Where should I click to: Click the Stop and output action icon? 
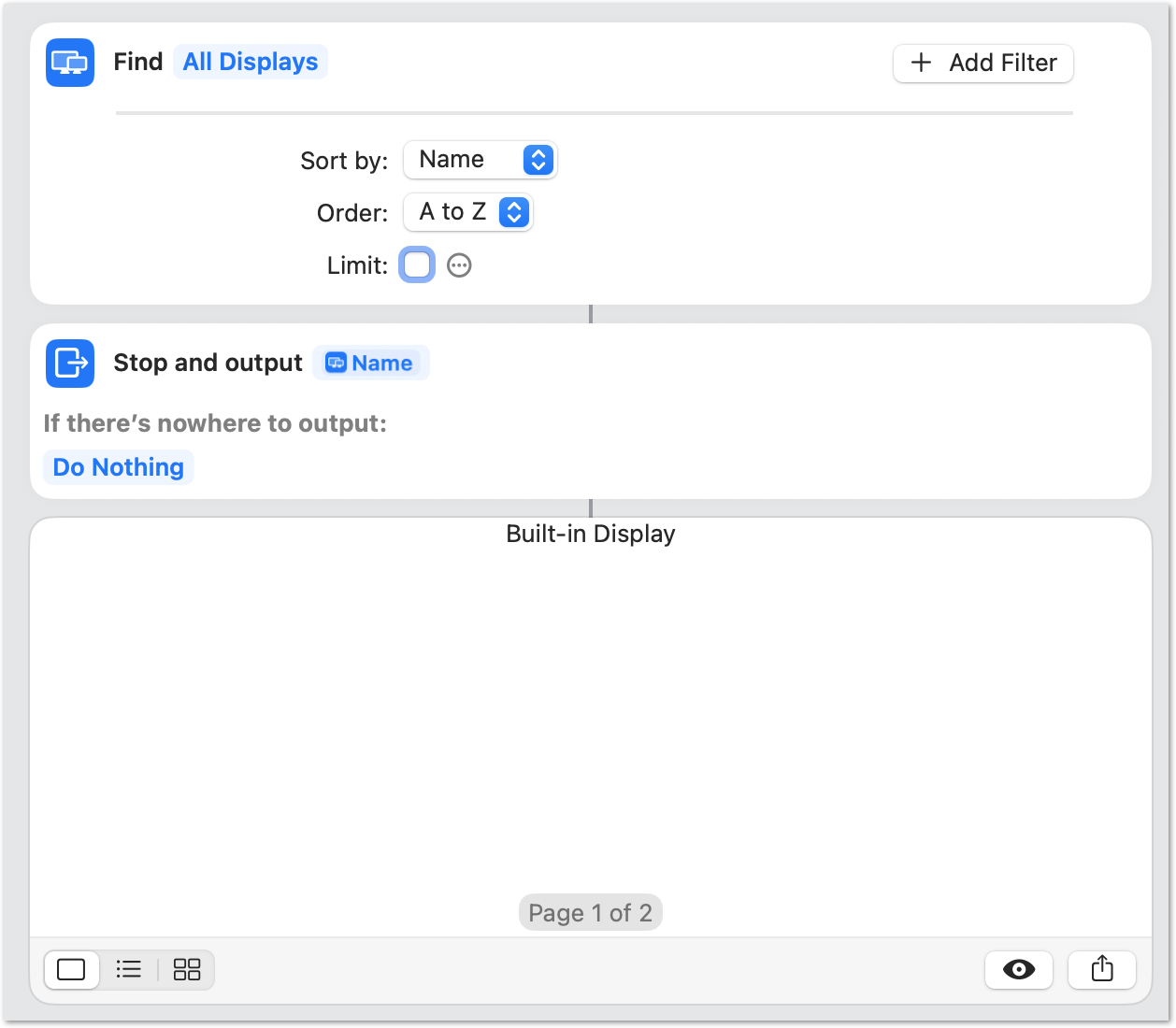point(70,363)
